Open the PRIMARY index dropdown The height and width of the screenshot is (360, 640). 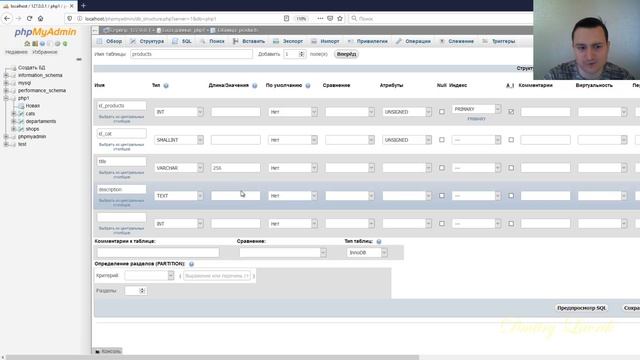pyautogui.click(x=476, y=109)
